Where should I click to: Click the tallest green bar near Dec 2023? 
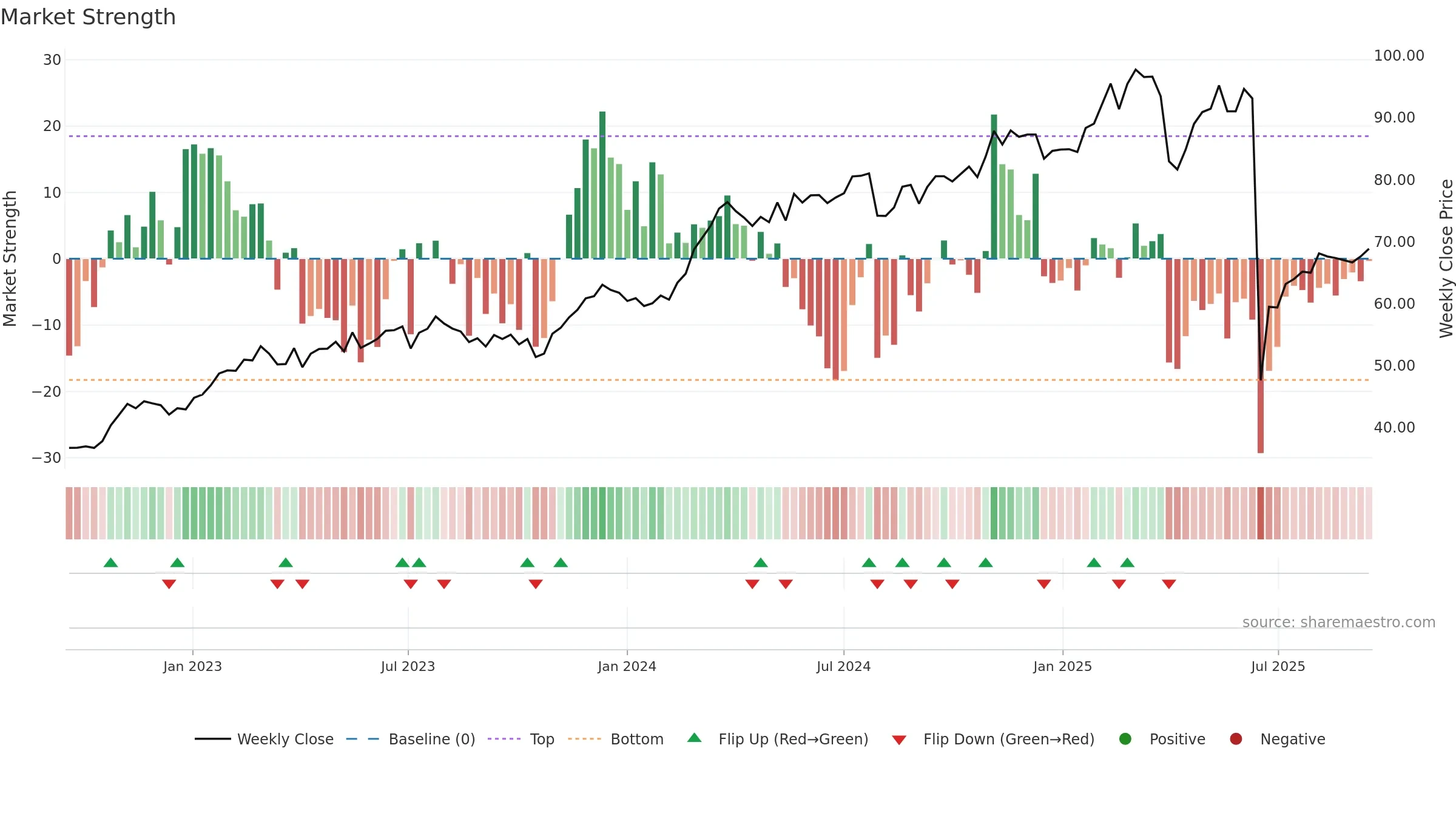[602, 185]
